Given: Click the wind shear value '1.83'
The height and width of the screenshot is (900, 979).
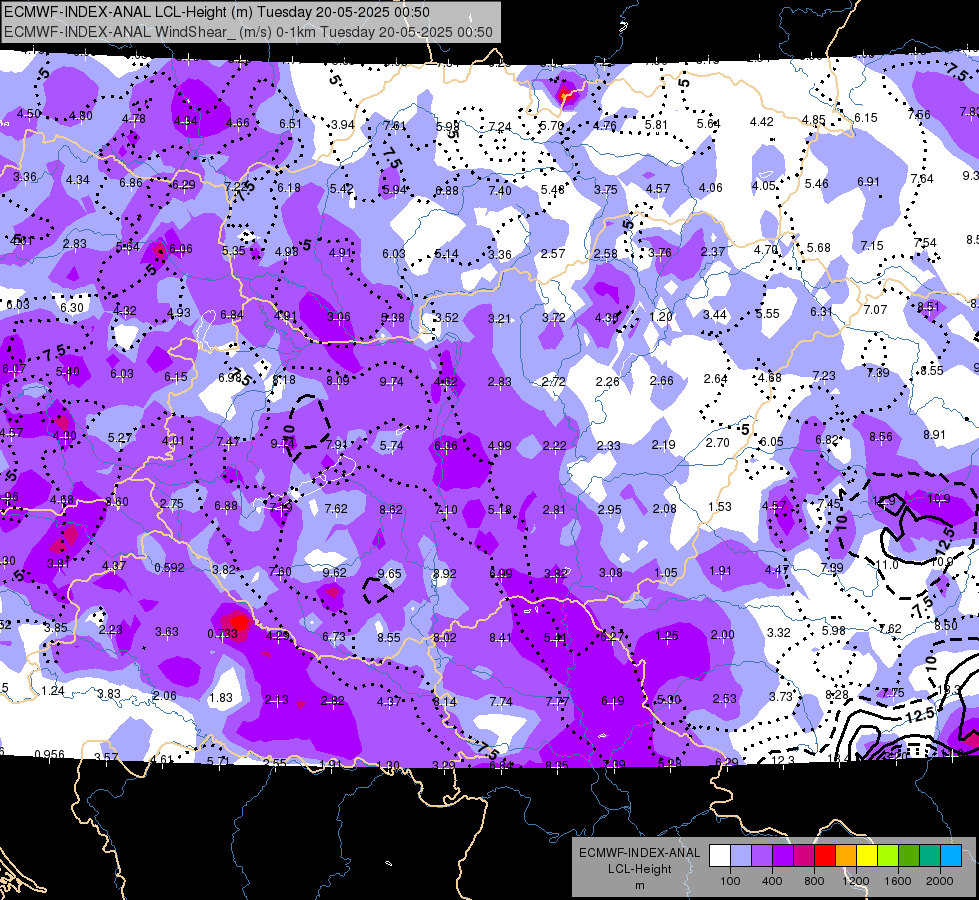Looking at the screenshot, I should (221, 698).
